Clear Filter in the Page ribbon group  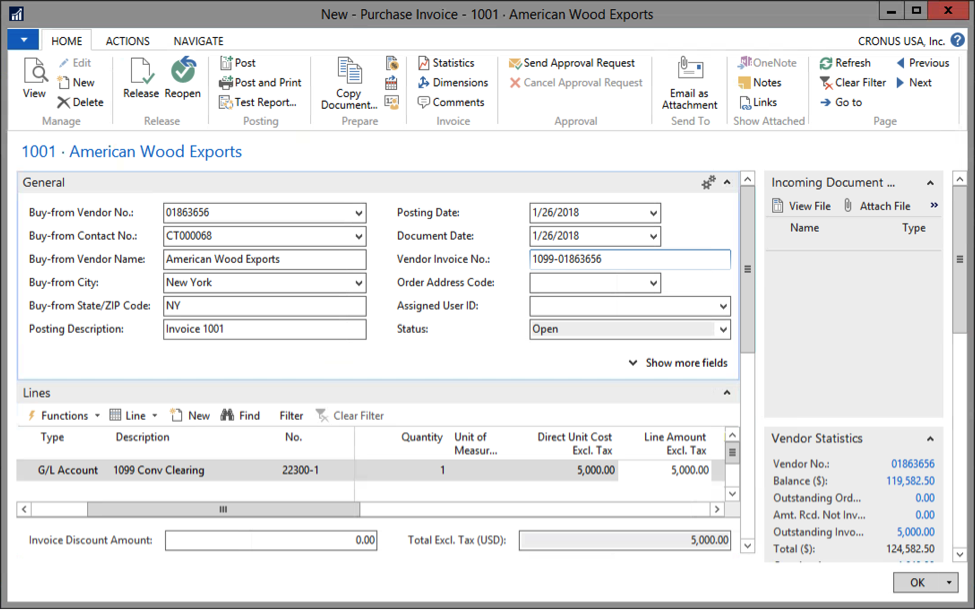tap(853, 82)
